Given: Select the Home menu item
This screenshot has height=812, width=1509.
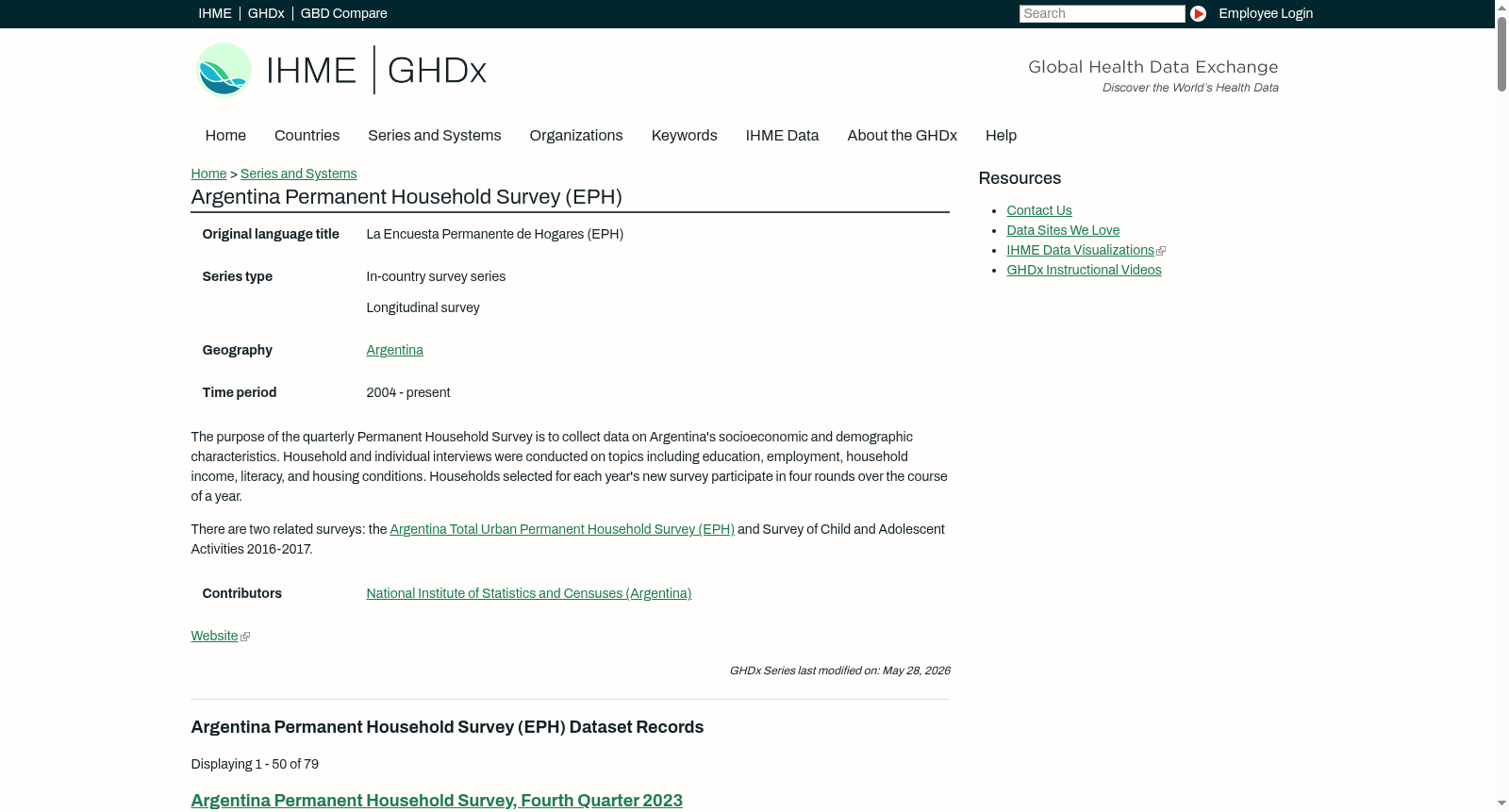Looking at the screenshot, I should coord(225,136).
